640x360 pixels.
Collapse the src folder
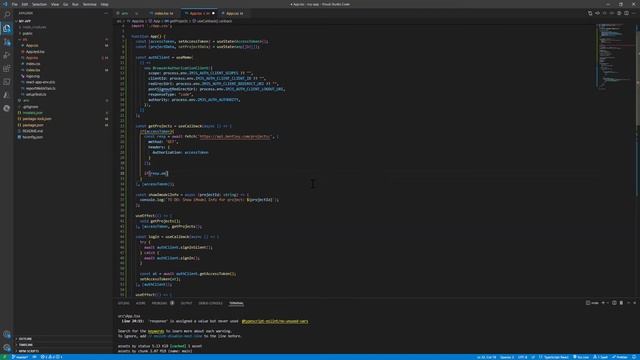[25, 40]
